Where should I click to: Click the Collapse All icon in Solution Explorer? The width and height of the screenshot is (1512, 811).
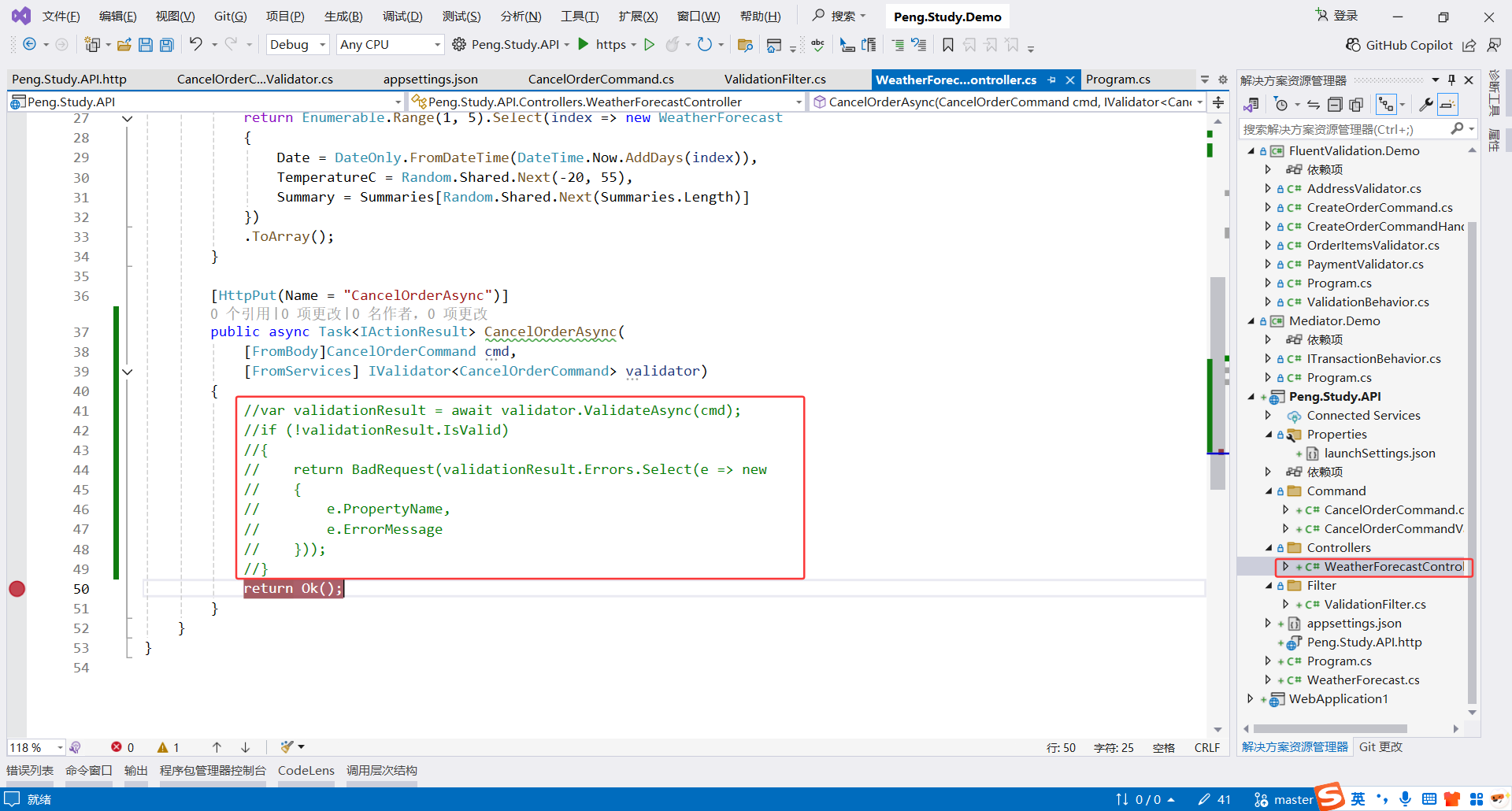point(1335,105)
